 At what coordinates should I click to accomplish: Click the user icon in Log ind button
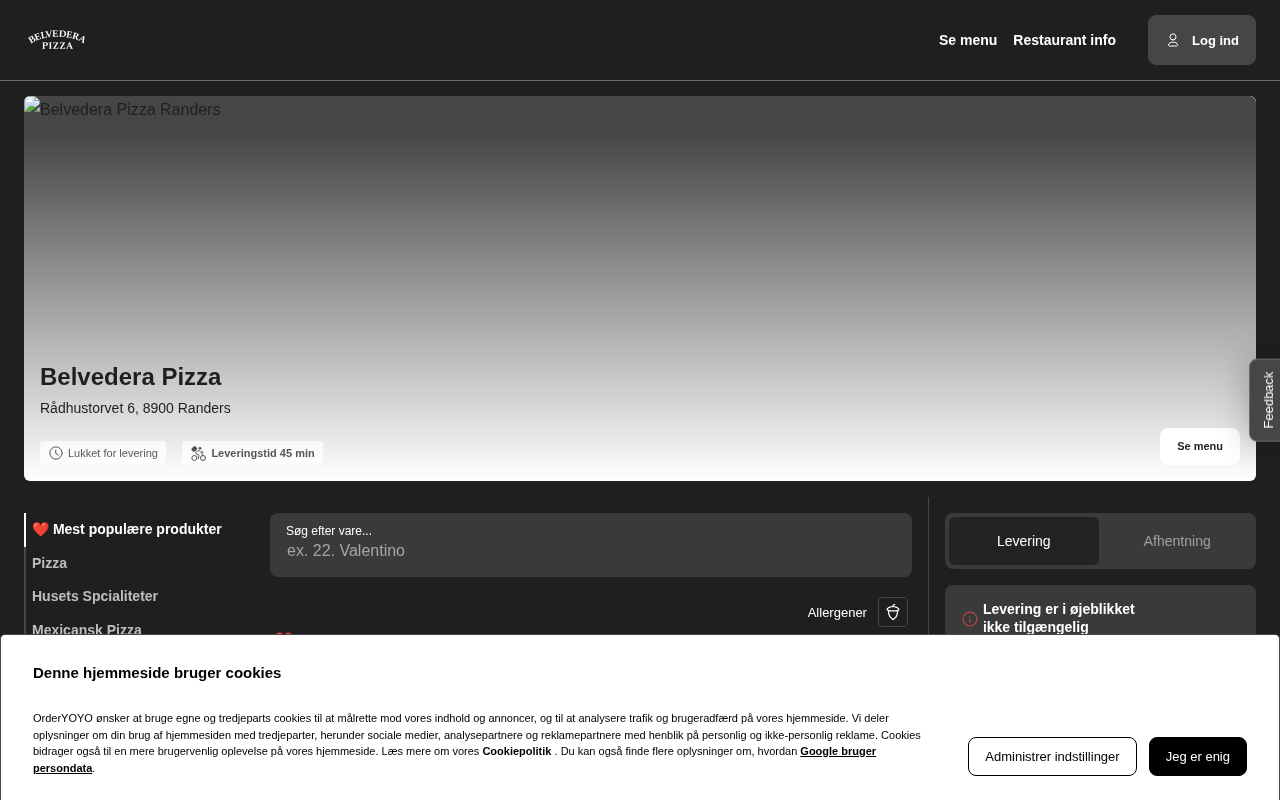[1173, 40]
